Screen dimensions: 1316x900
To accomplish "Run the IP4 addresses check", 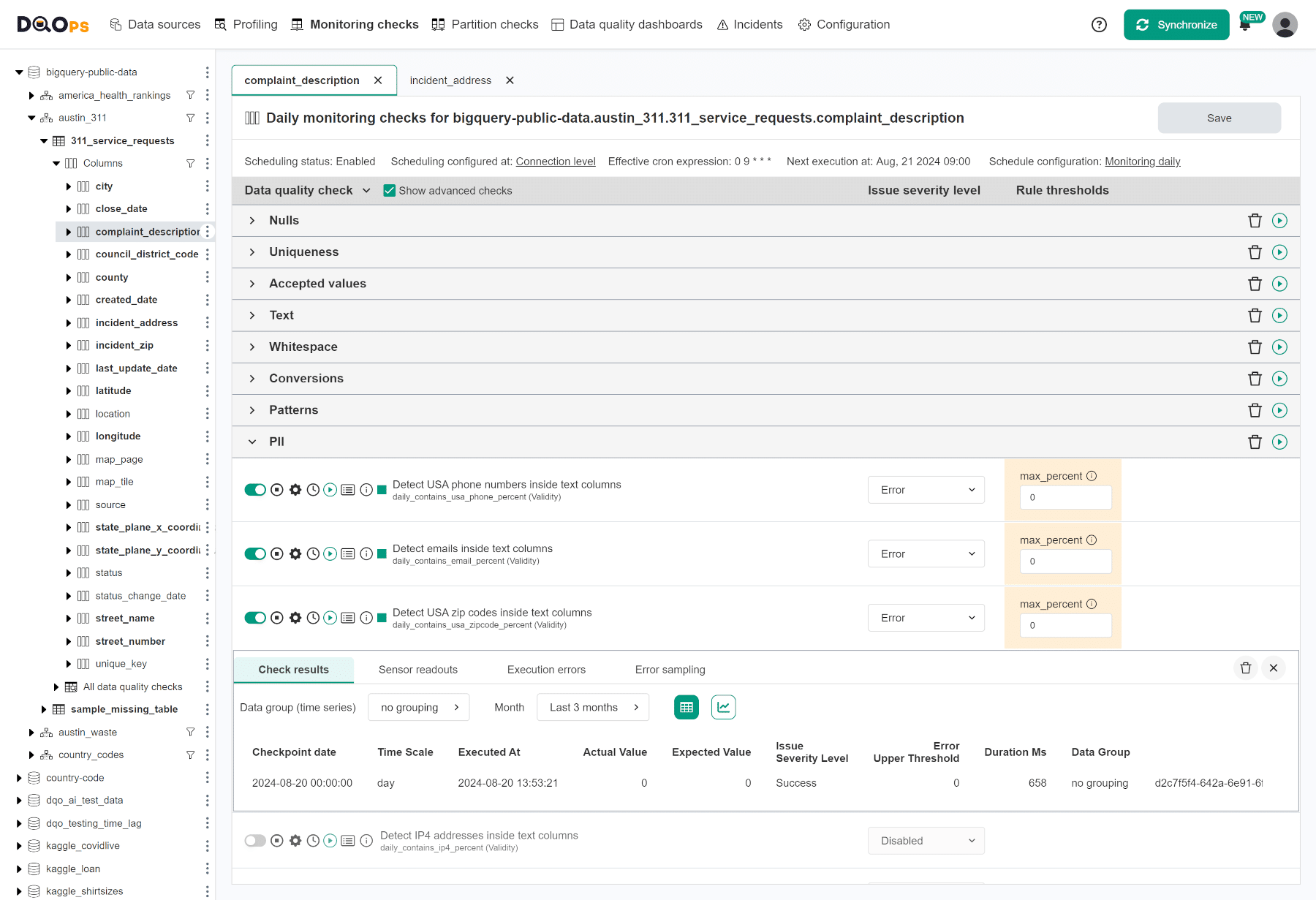I will 330,841.
